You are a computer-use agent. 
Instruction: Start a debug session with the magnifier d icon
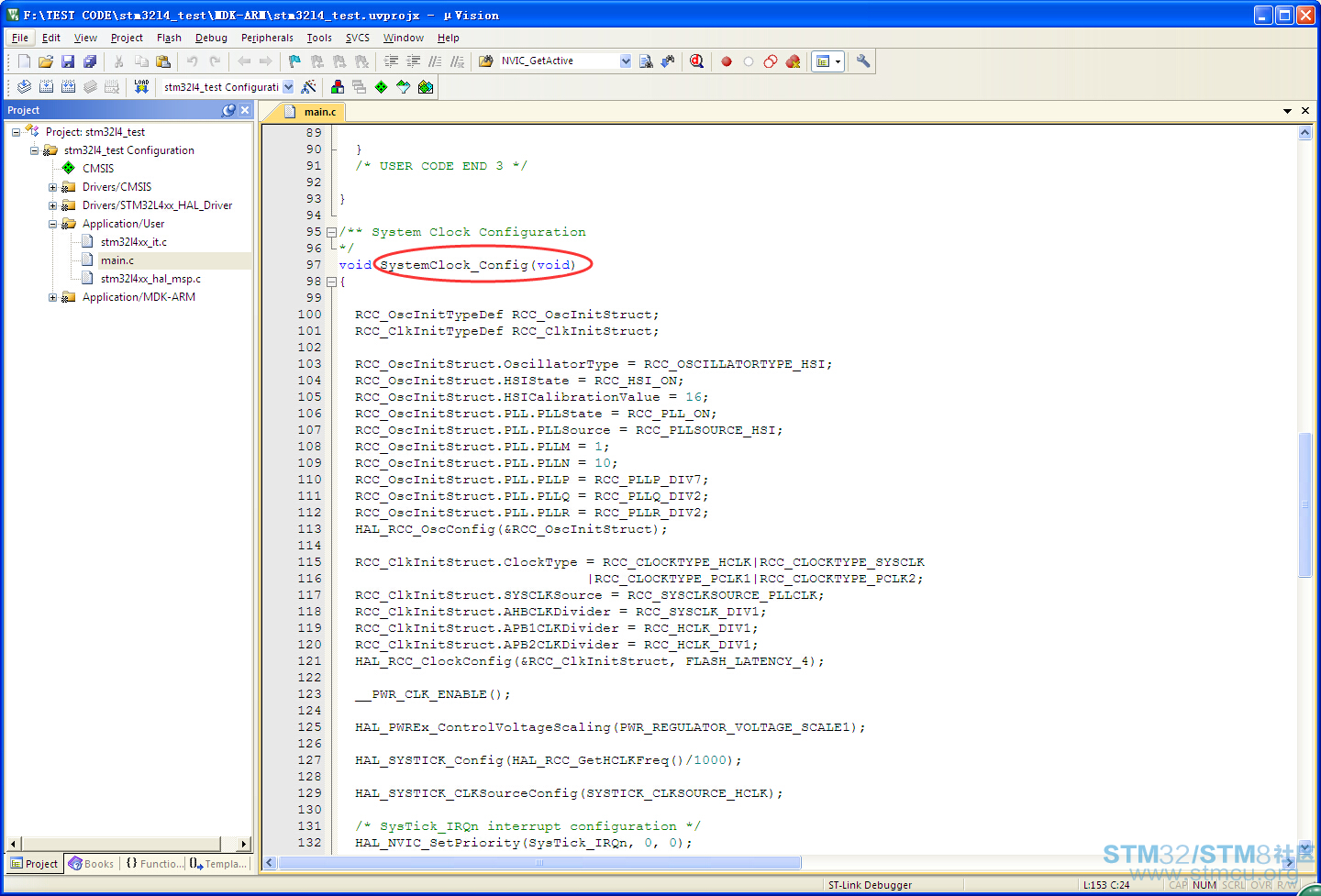(697, 61)
